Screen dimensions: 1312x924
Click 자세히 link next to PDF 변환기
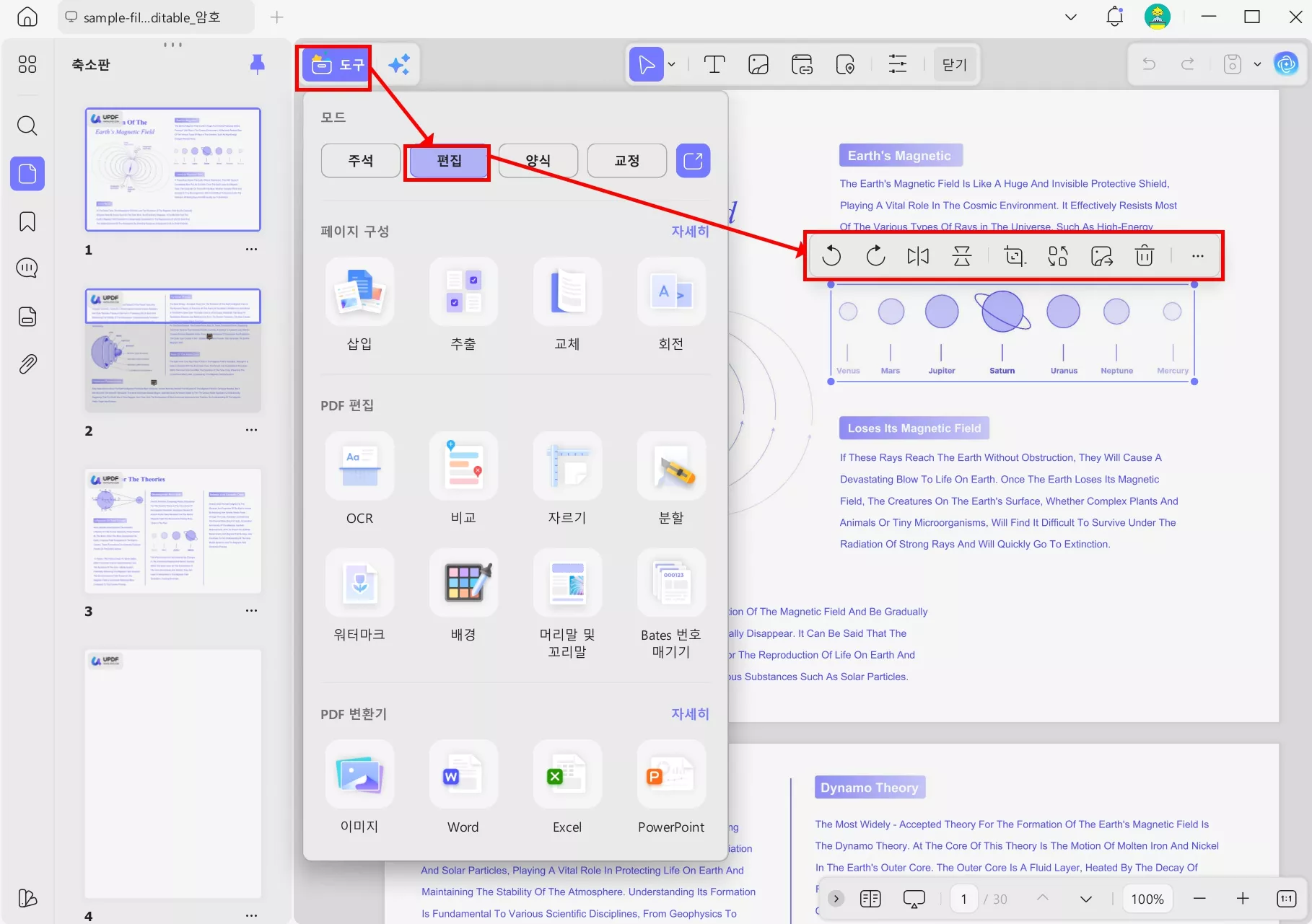[690, 714]
